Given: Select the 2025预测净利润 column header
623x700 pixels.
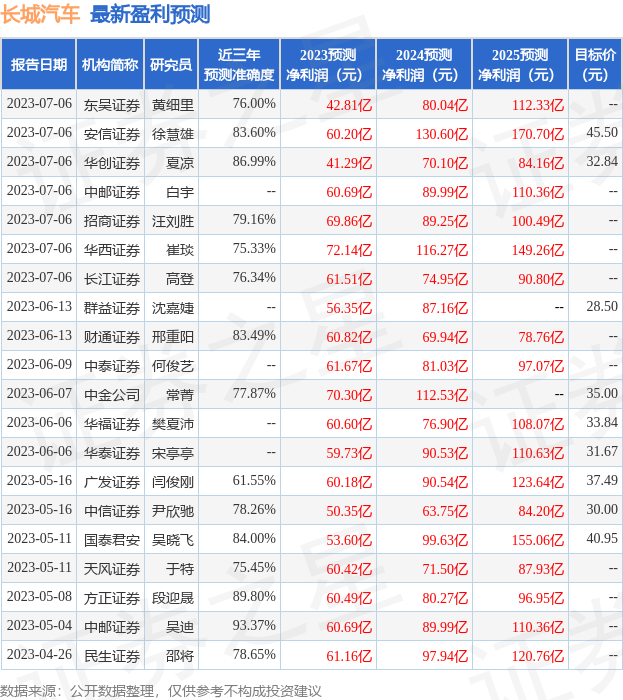Looking at the screenshot, I should click(x=520, y=64).
